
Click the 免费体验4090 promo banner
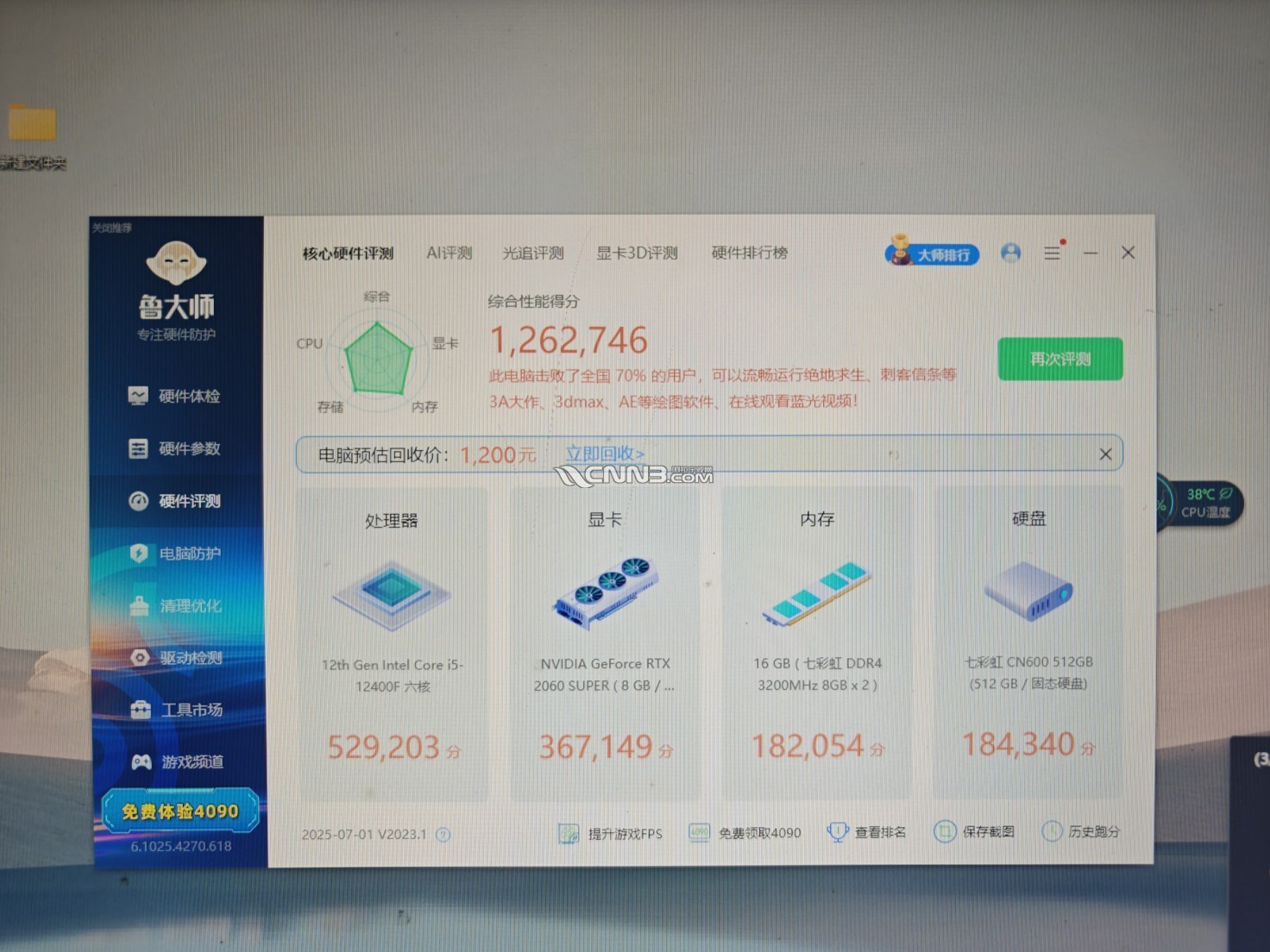pos(180,811)
